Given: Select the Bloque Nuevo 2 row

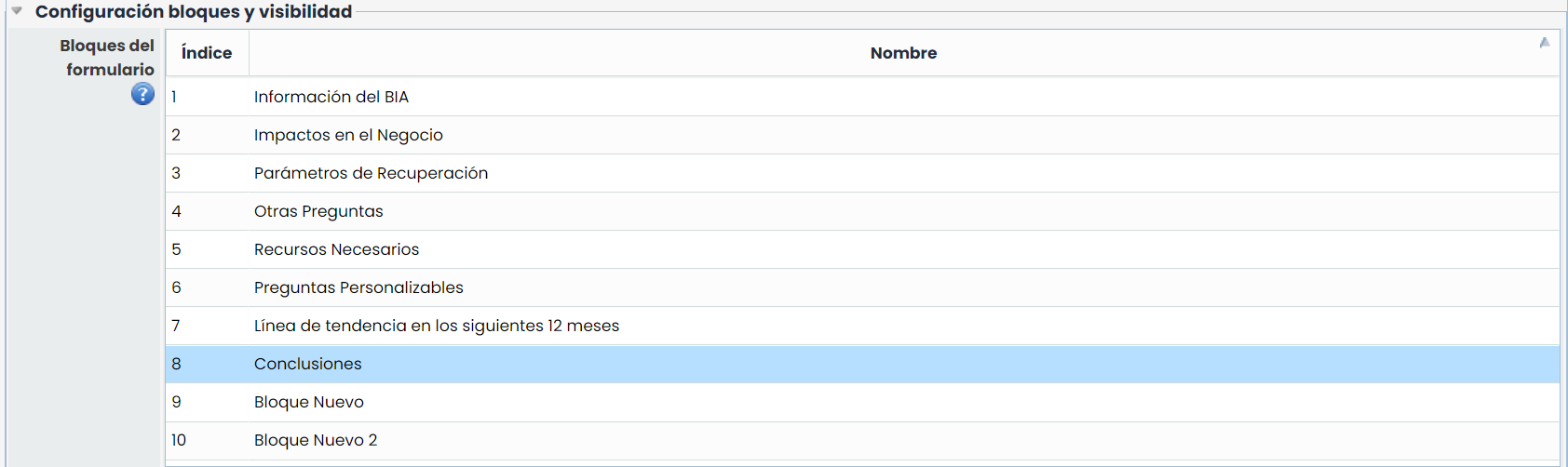Looking at the screenshot, I should (x=316, y=440).
